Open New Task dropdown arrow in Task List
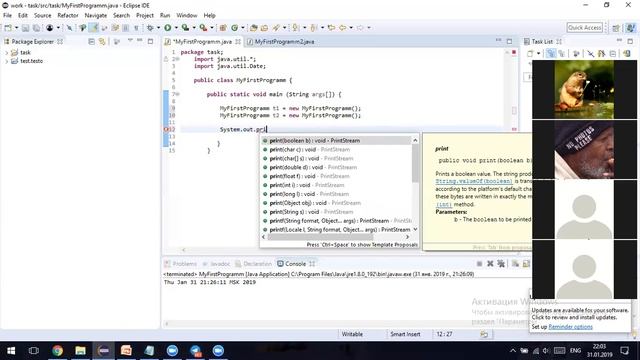The image size is (640, 360). click(538, 53)
